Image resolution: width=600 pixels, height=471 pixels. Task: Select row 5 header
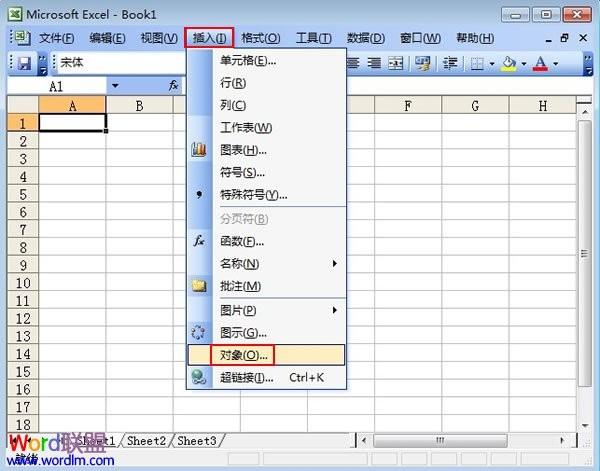[23, 194]
